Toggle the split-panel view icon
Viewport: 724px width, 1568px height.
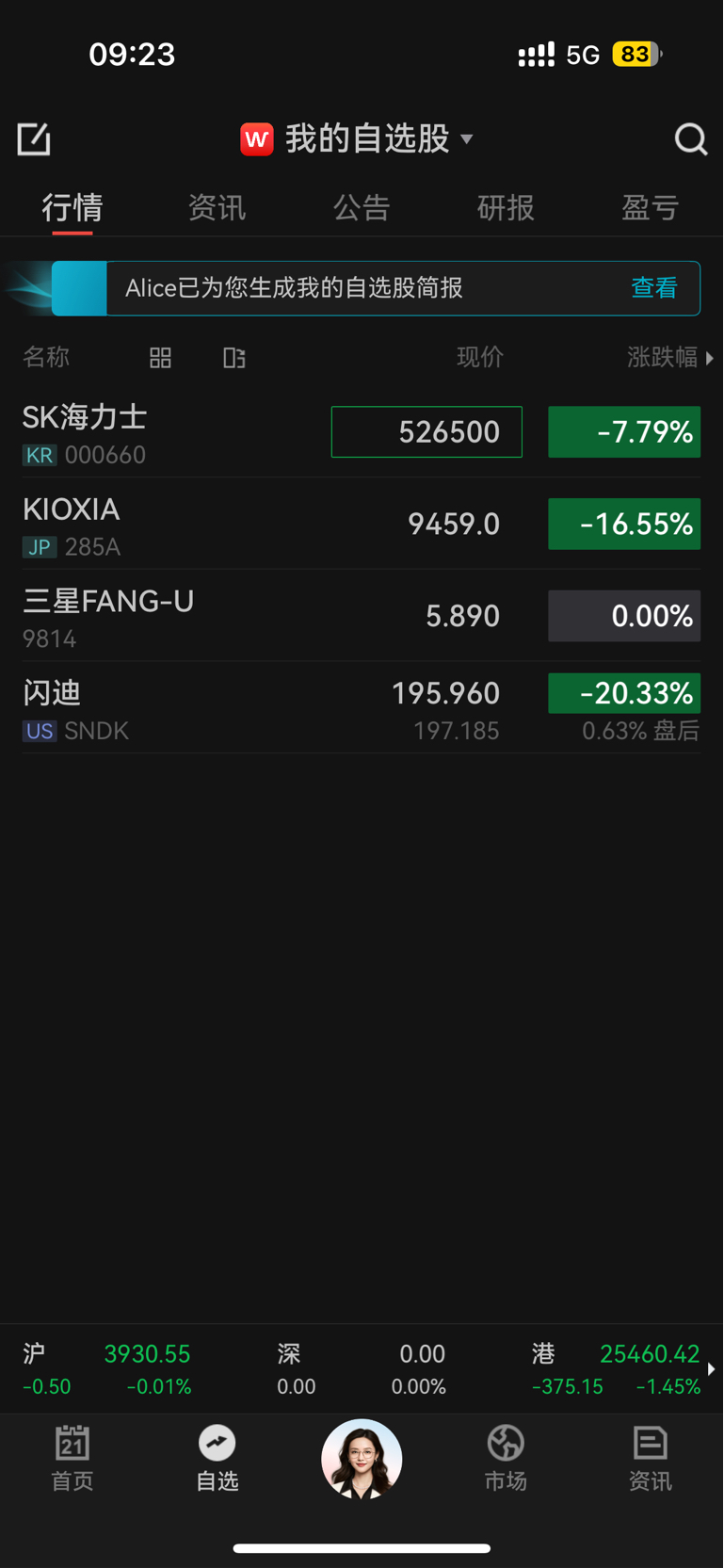coord(234,358)
